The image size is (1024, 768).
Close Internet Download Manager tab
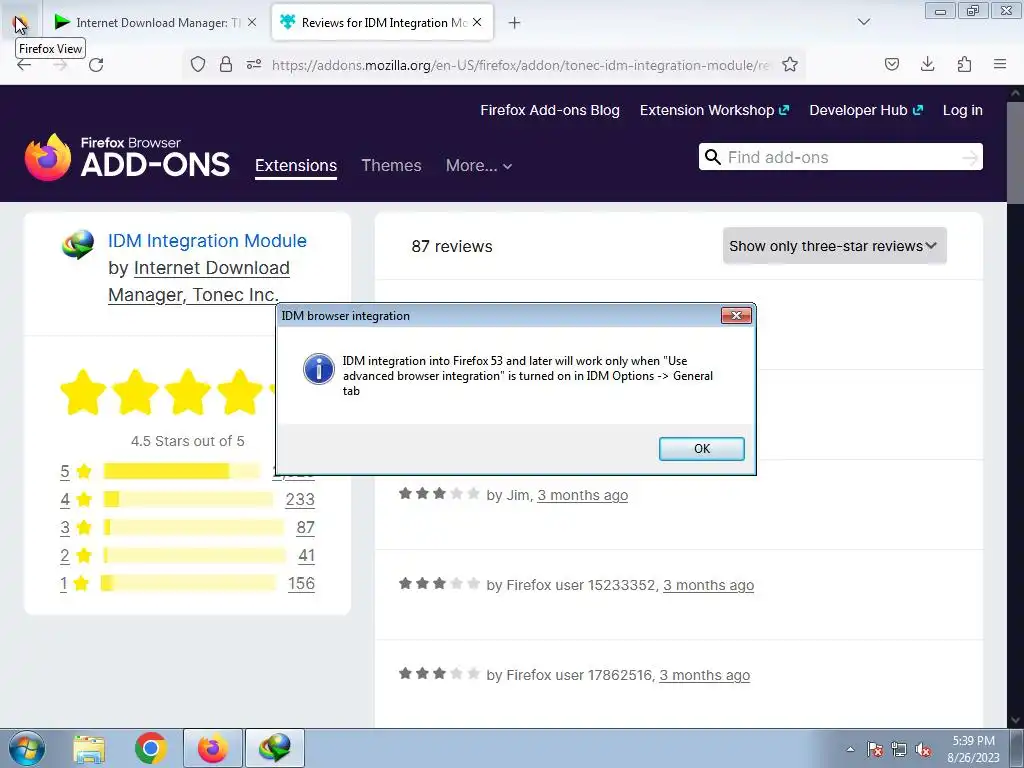tap(252, 22)
